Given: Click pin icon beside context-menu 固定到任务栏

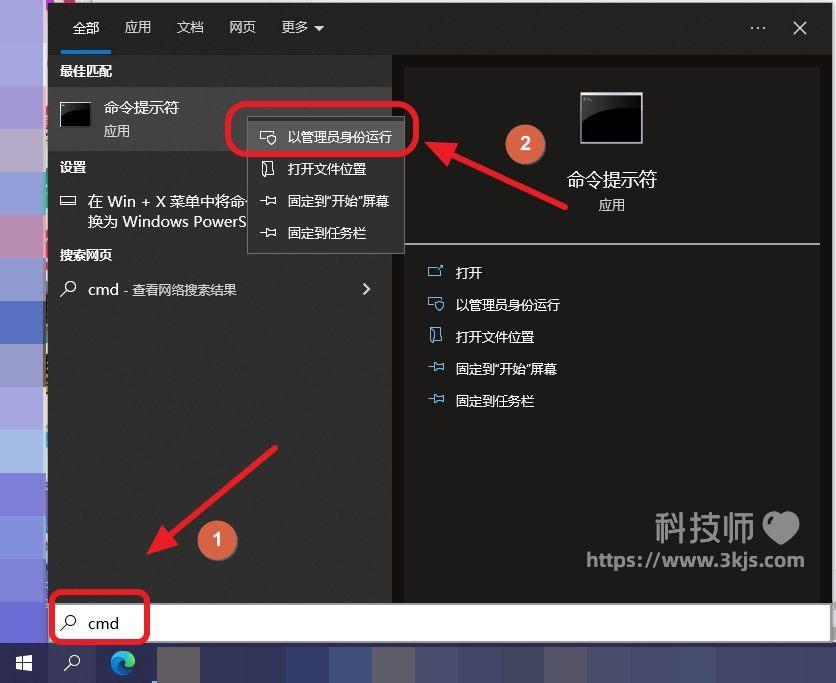Looking at the screenshot, I should [x=268, y=233].
